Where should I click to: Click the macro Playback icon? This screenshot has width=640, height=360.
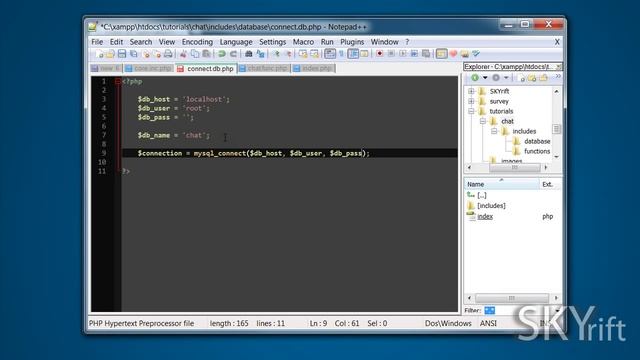coord(403,54)
